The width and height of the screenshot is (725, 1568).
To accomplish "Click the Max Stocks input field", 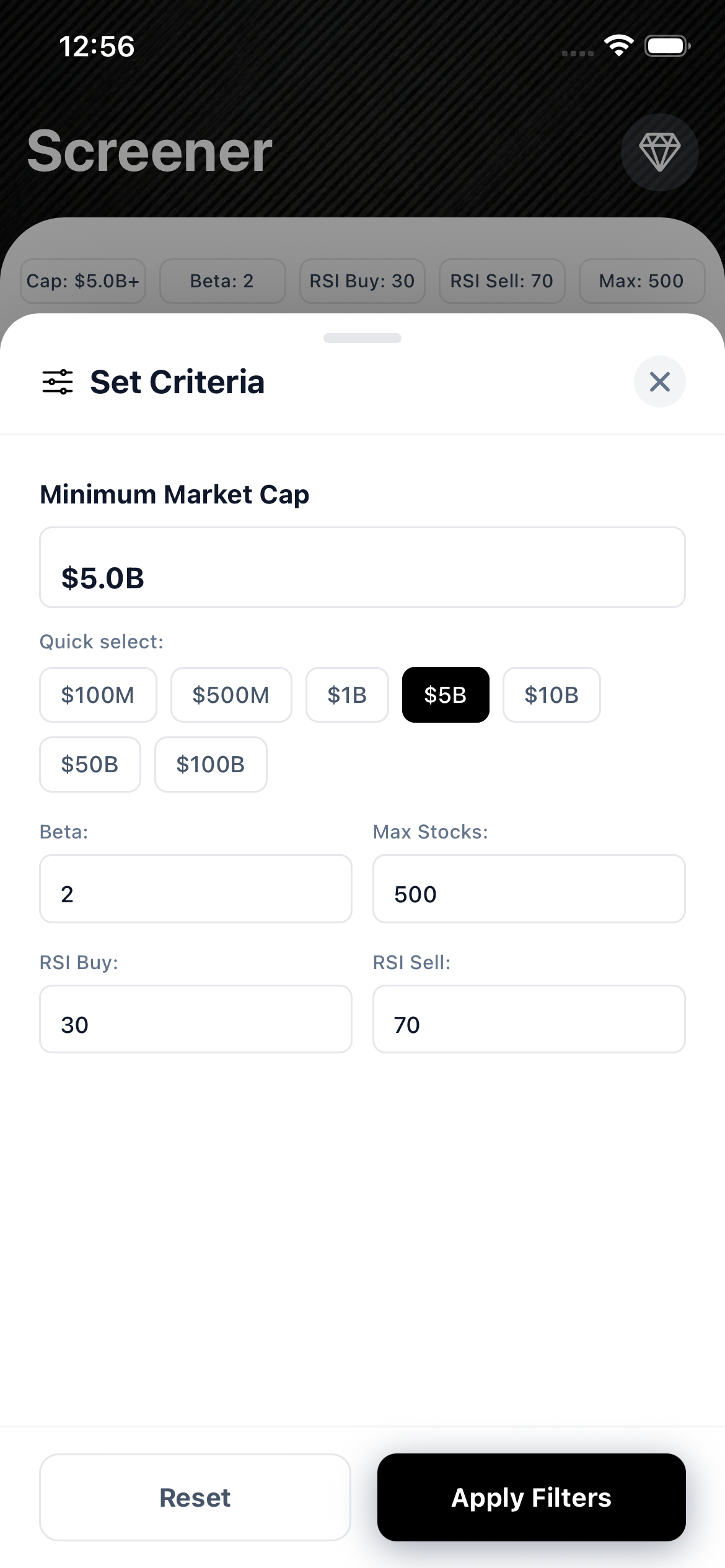I will click(x=529, y=889).
